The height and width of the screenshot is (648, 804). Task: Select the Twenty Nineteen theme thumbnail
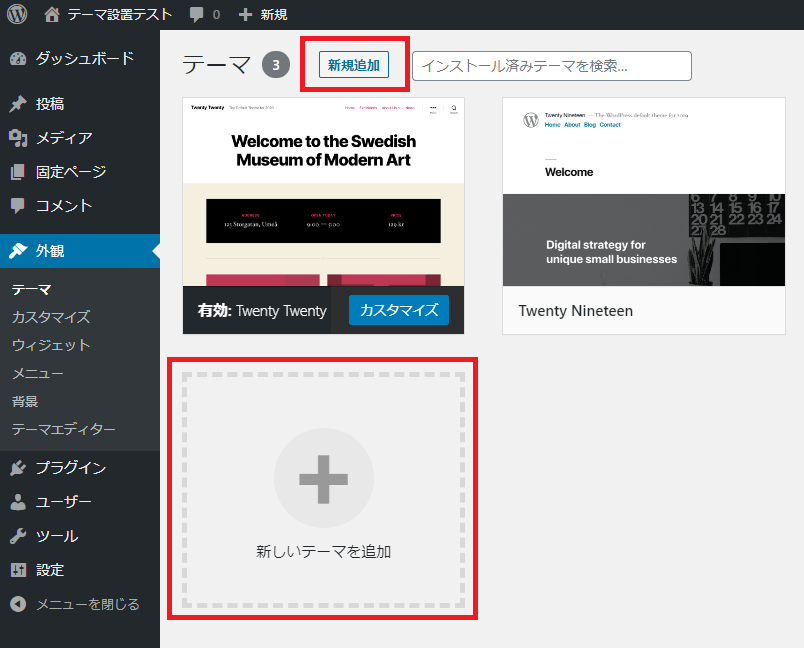click(x=643, y=192)
